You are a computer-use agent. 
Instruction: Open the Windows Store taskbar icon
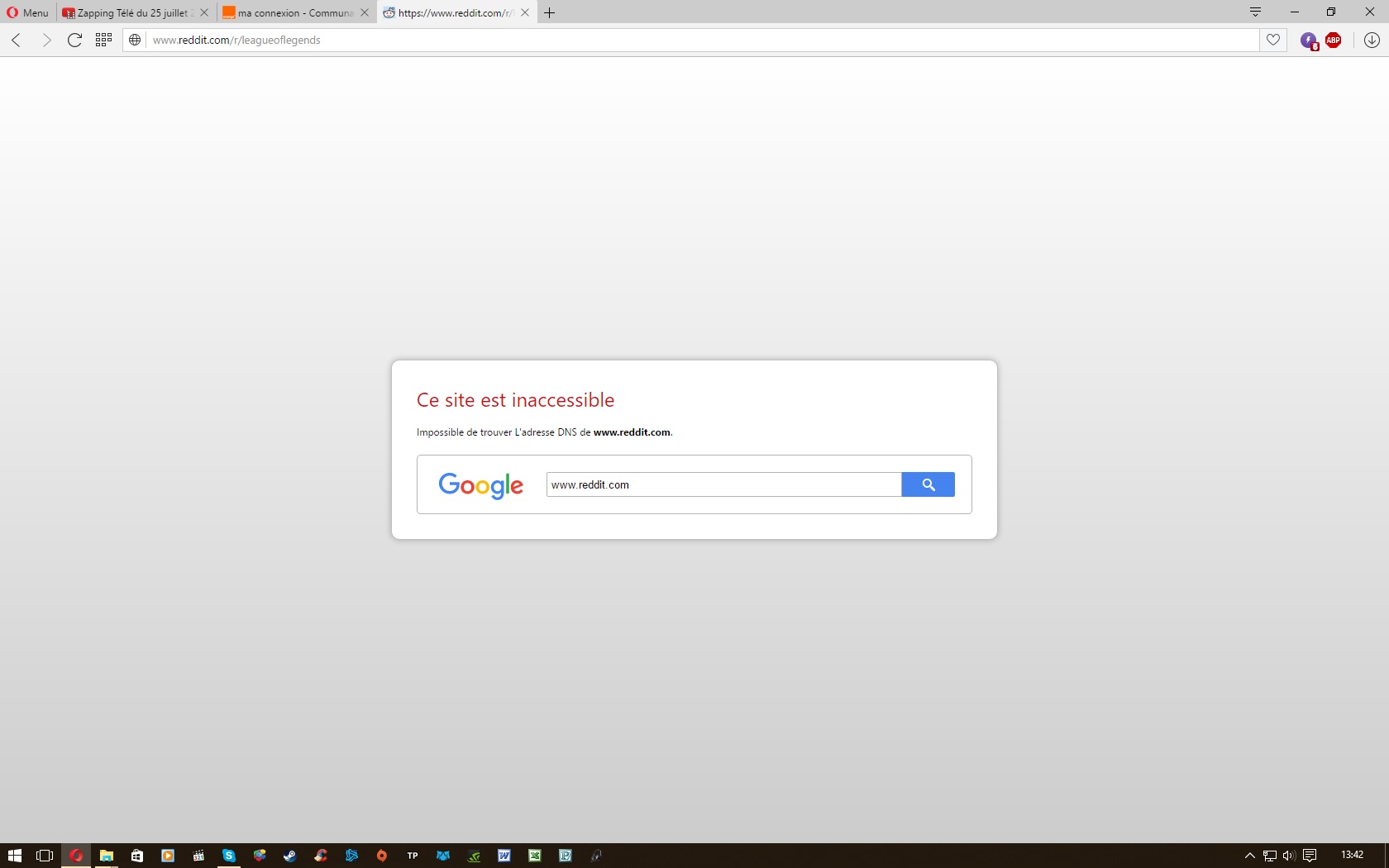tap(137, 856)
